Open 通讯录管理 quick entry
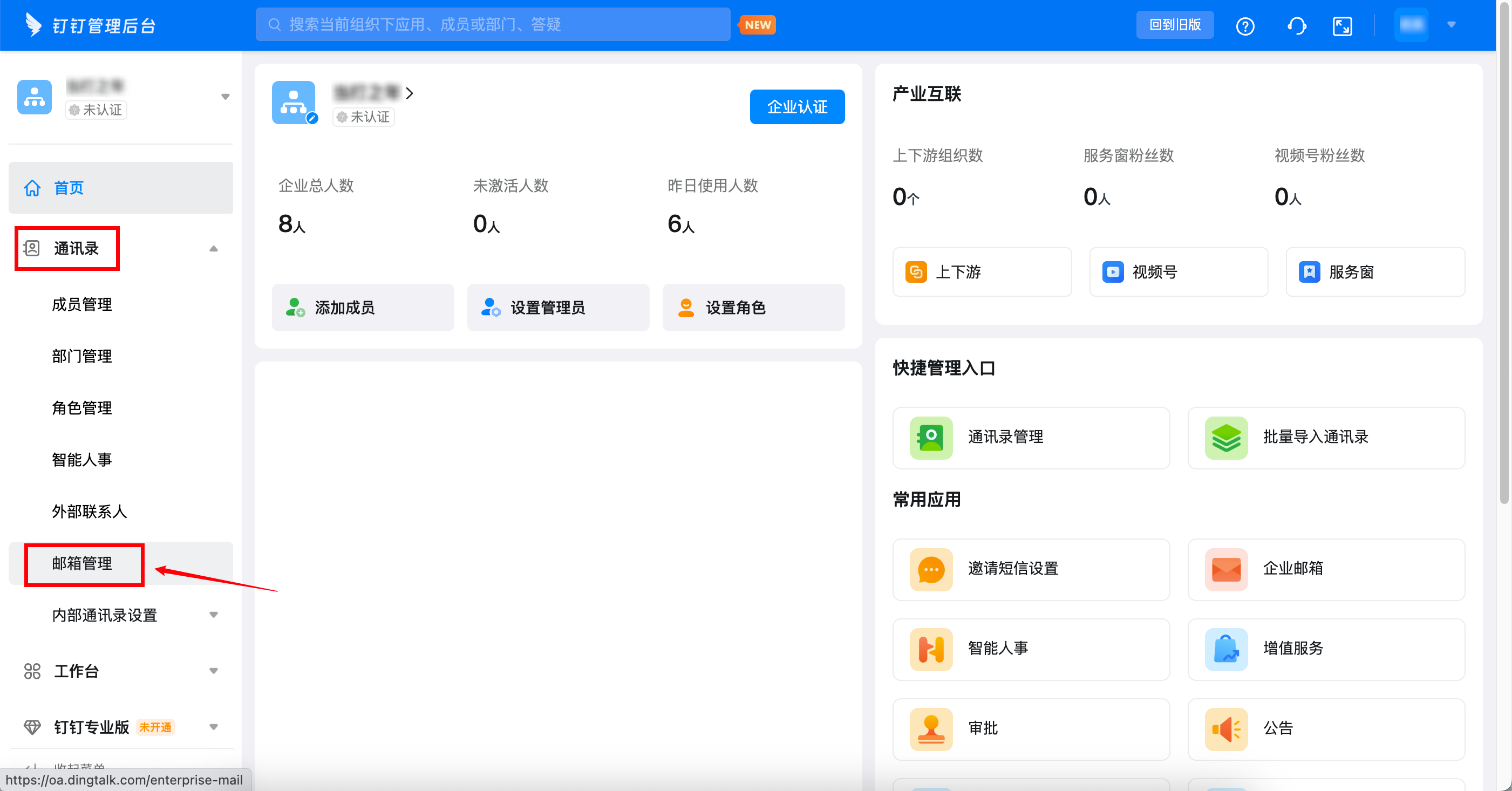Viewport: 1512px width, 791px height. point(1031,438)
